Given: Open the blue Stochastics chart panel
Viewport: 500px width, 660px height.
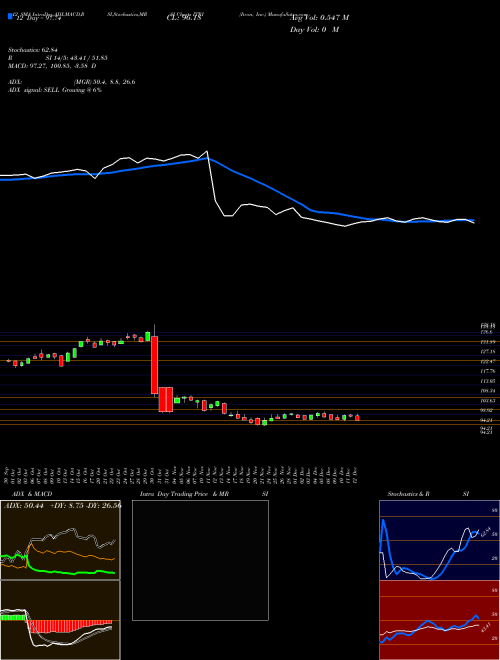Looking at the screenshot, I should (439, 540).
